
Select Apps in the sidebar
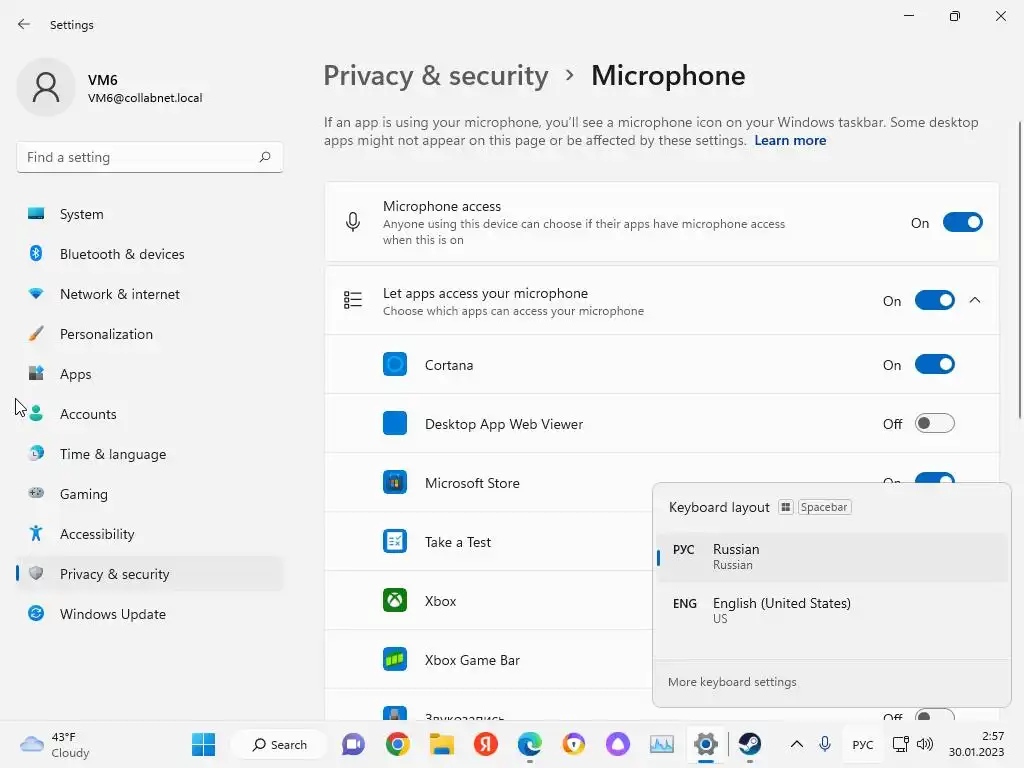click(150, 374)
